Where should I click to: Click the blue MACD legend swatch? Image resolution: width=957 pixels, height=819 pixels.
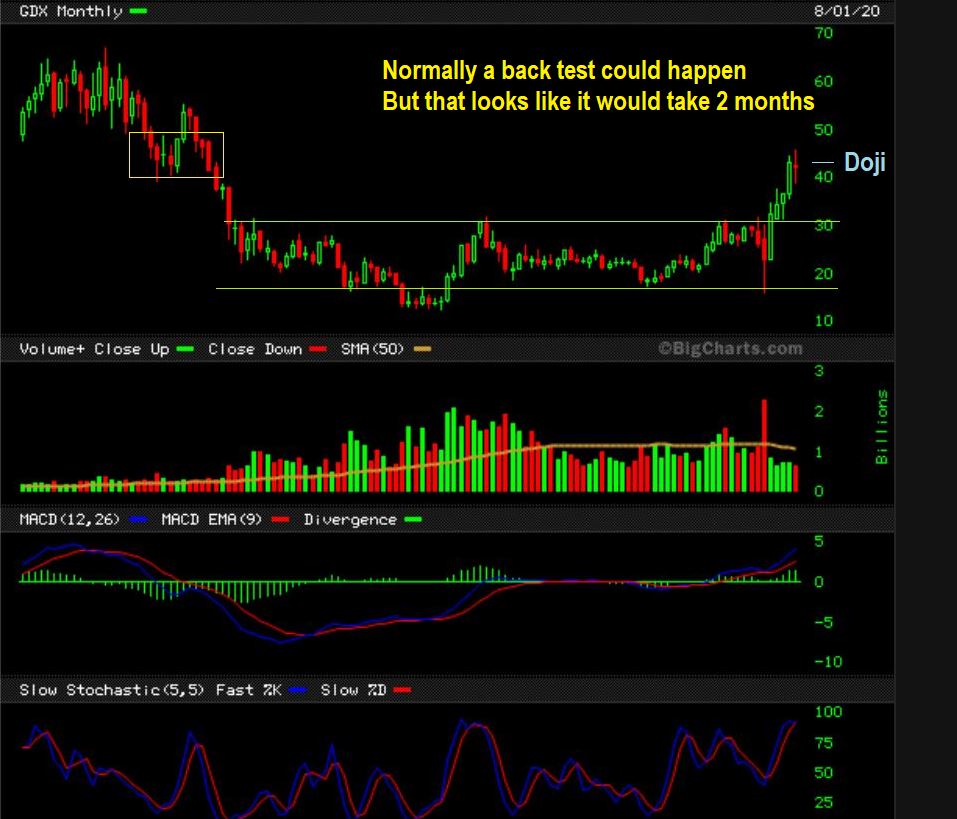(139, 519)
